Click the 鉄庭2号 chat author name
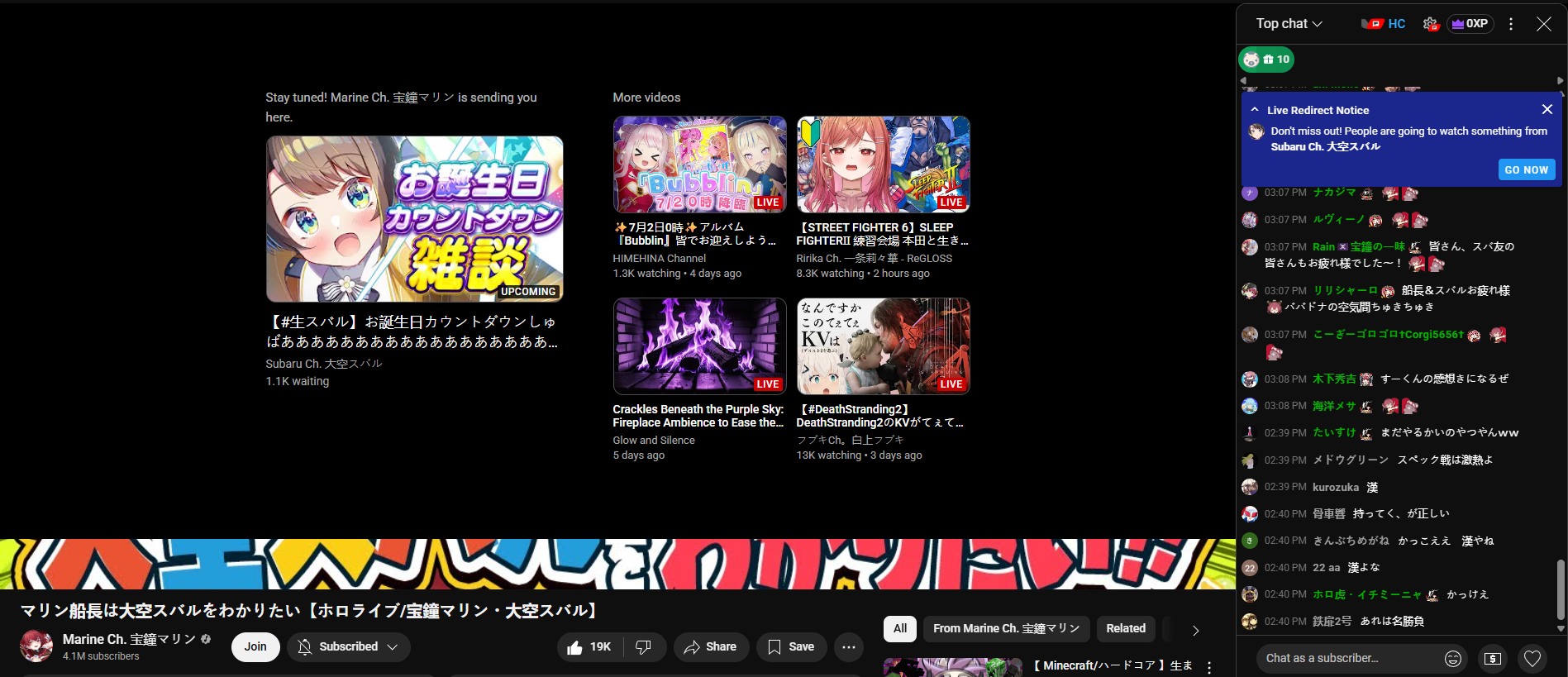 coord(1332,622)
